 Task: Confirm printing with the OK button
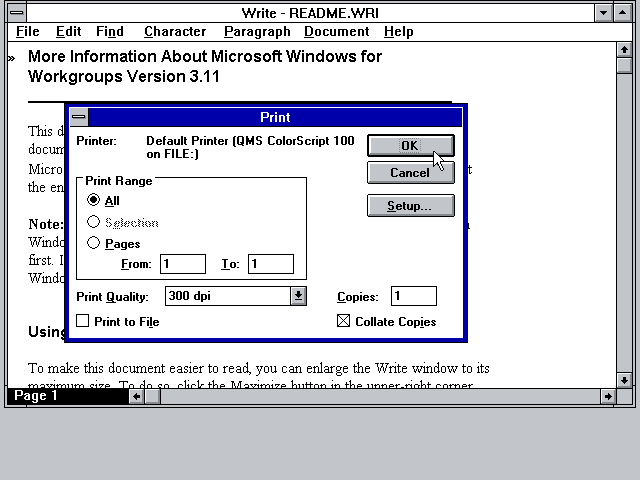coord(411,146)
